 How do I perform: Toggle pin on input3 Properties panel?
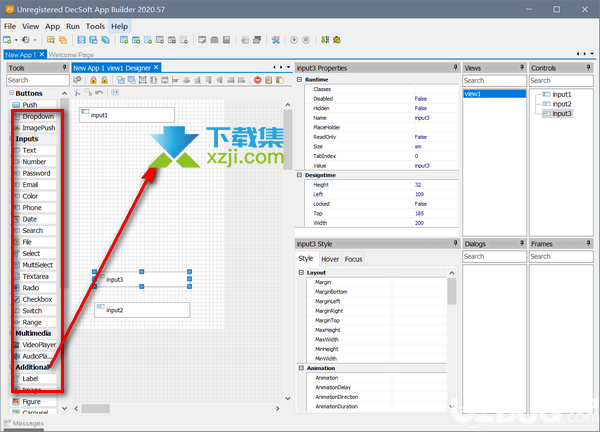click(455, 68)
